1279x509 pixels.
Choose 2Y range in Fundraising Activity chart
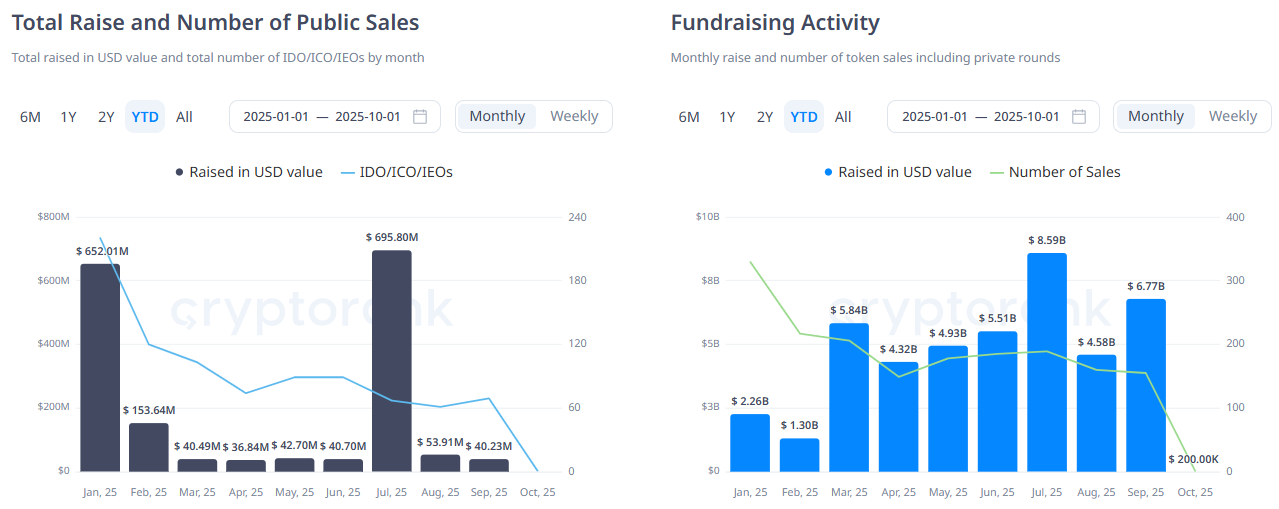[x=765, y=117]
